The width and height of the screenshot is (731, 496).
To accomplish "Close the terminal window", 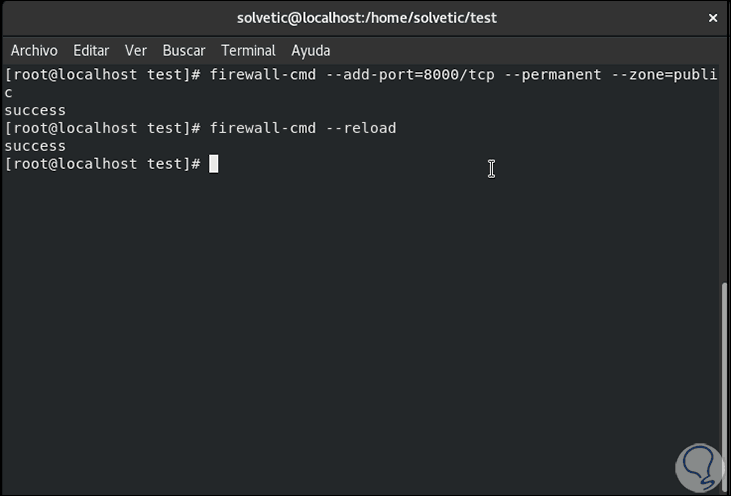I will pyautogui.click(x=712, y=17).
